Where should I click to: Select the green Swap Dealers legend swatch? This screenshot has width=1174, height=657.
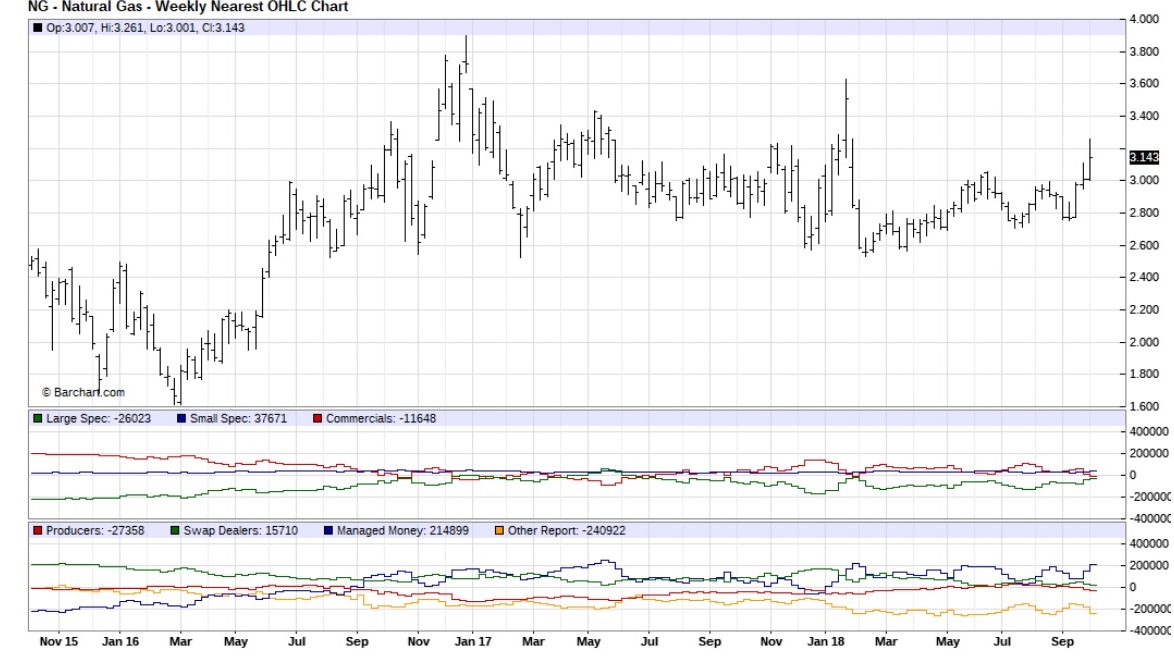click(x=176, y=529)
